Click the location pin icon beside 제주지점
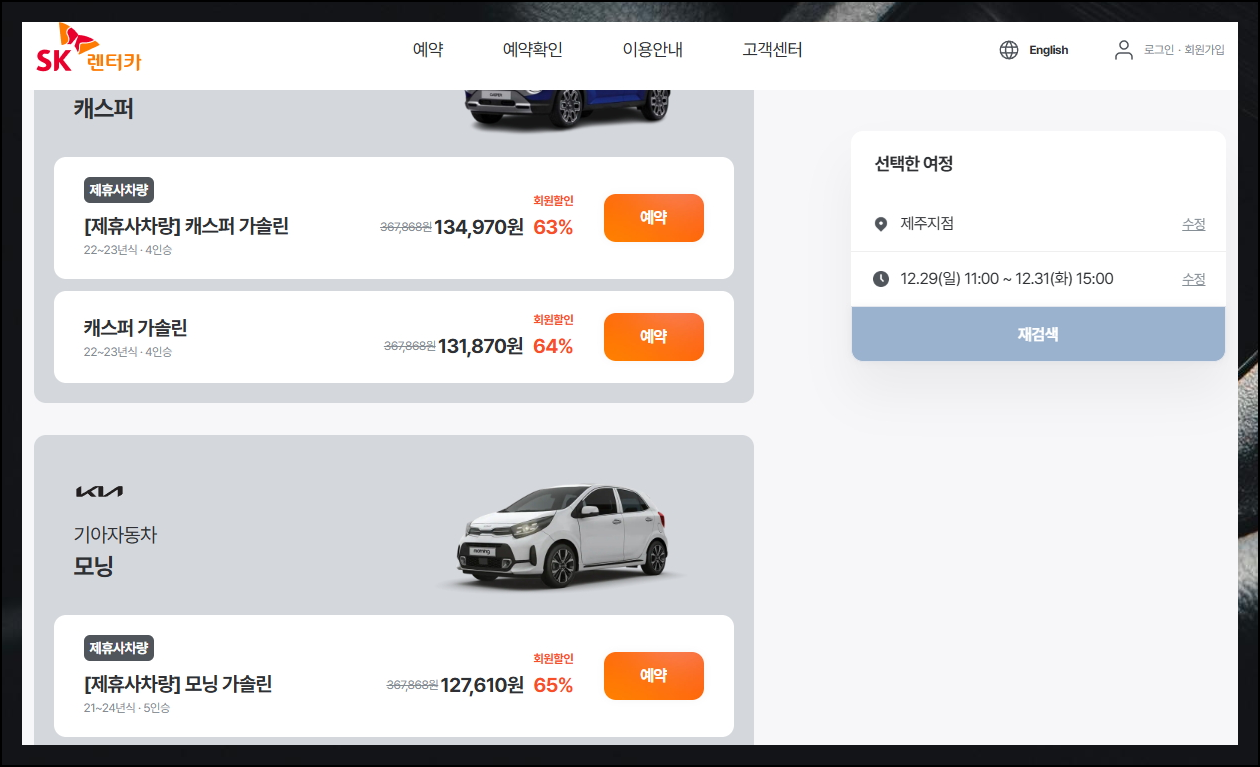This screenshot has height=767, width=1260. [881, 224]
